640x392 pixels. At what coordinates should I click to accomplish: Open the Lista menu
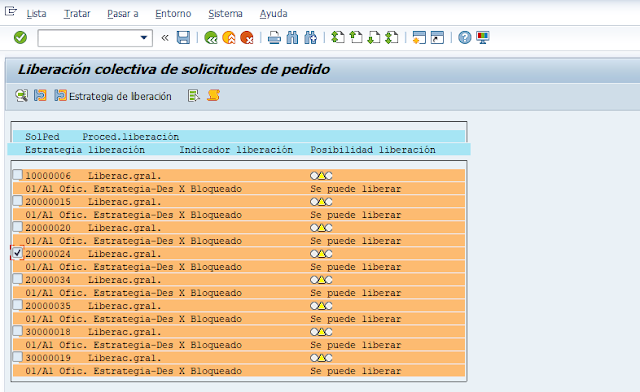36,13
